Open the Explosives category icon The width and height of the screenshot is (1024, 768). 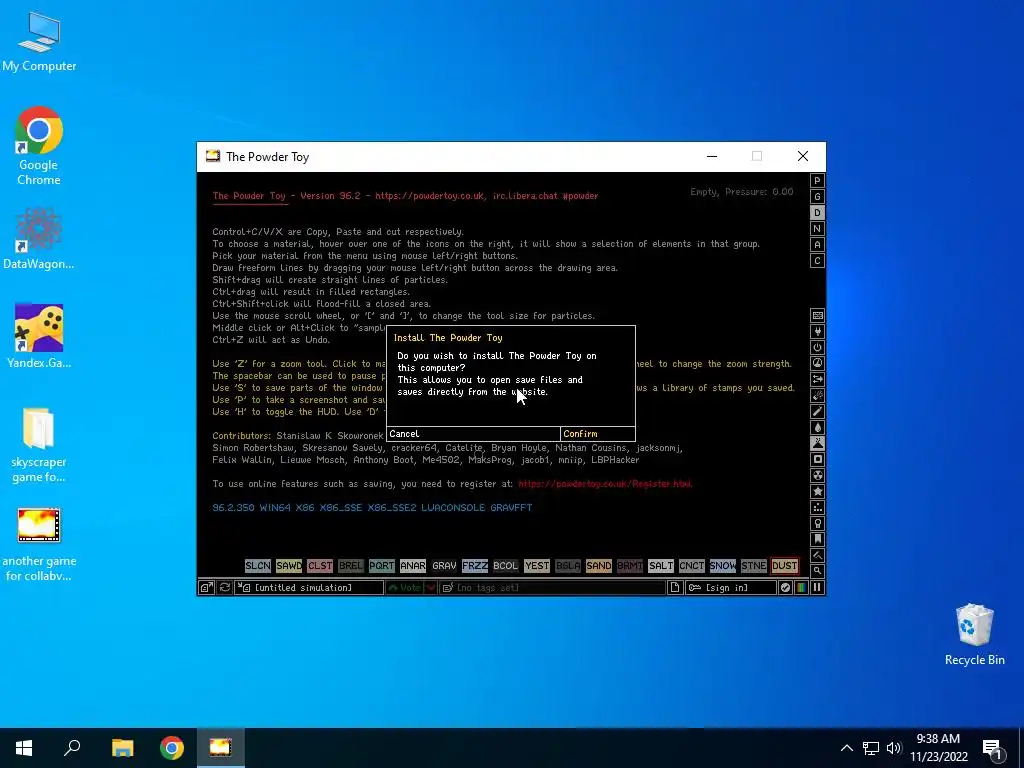pos(818,395)
